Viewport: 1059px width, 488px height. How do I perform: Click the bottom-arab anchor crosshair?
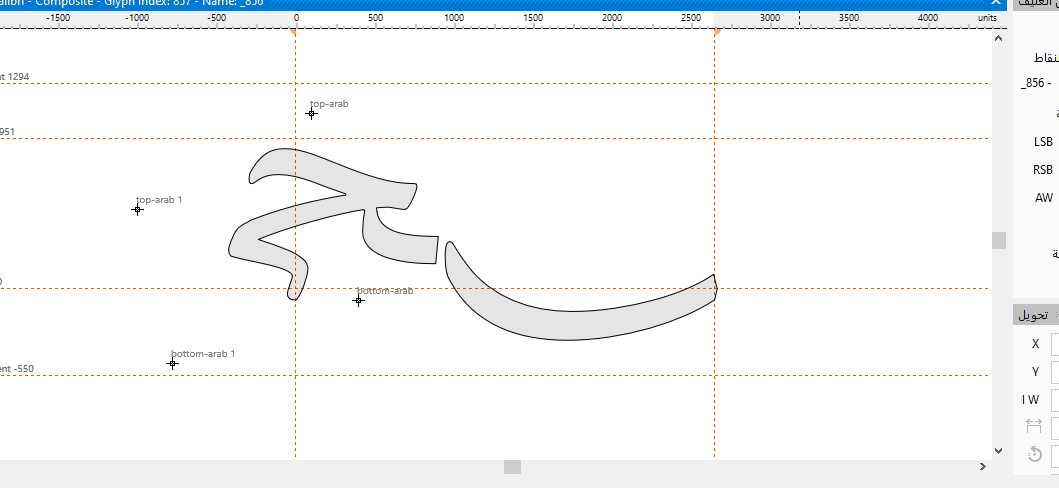pos(358,300)
